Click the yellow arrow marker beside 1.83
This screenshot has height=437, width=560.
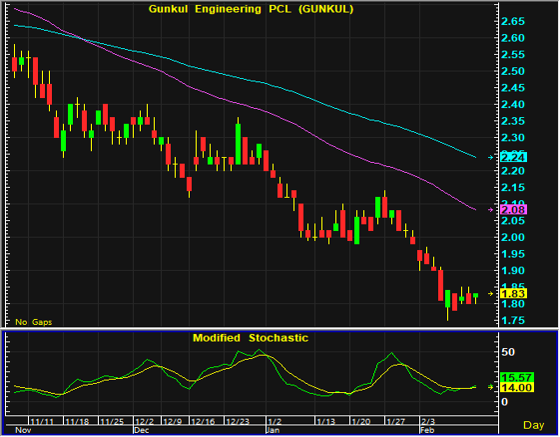click(x=491, y=293)
